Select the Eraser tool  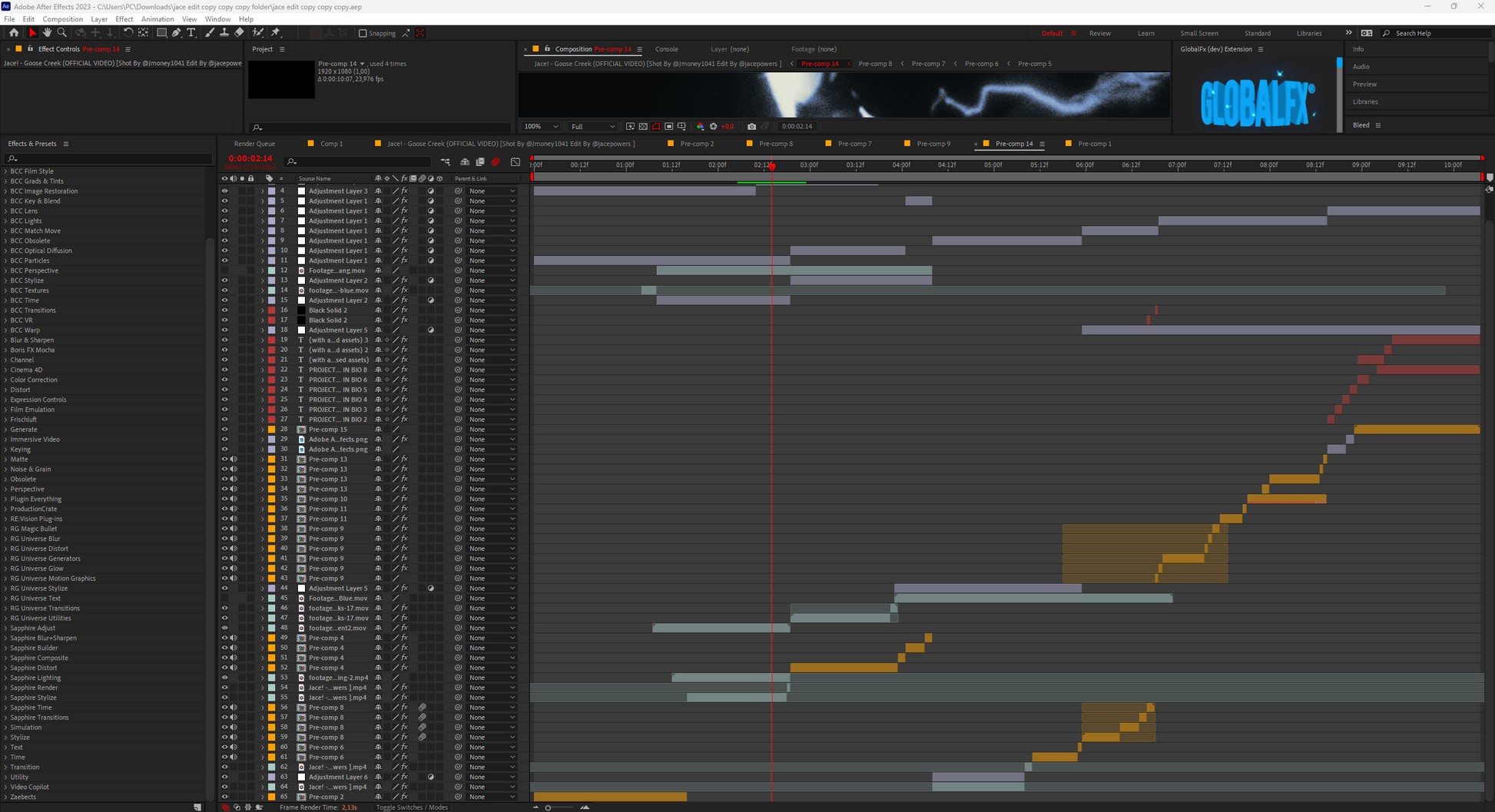[x=239, y=33]
